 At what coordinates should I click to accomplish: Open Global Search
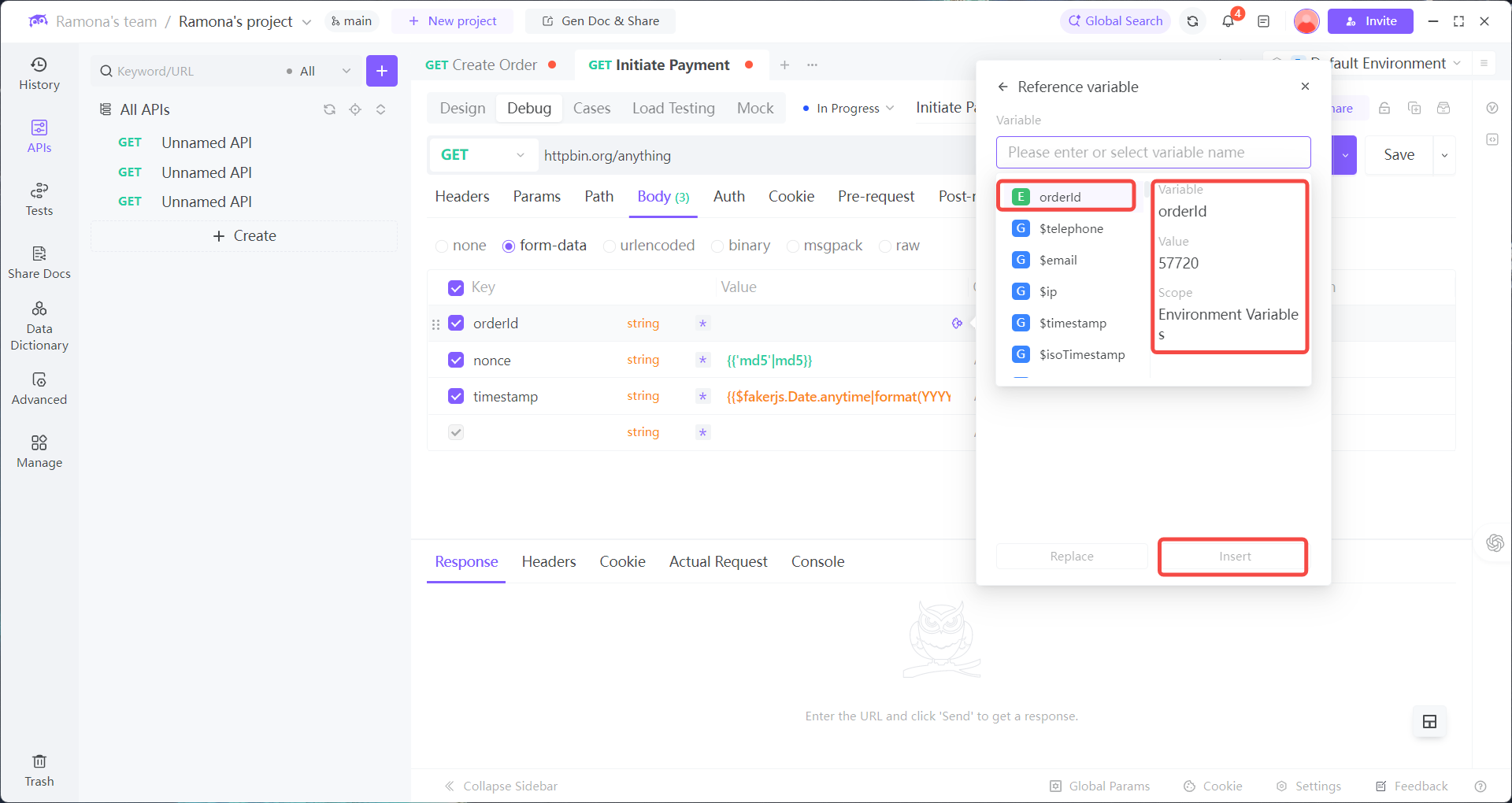[x=1115, y=21]
